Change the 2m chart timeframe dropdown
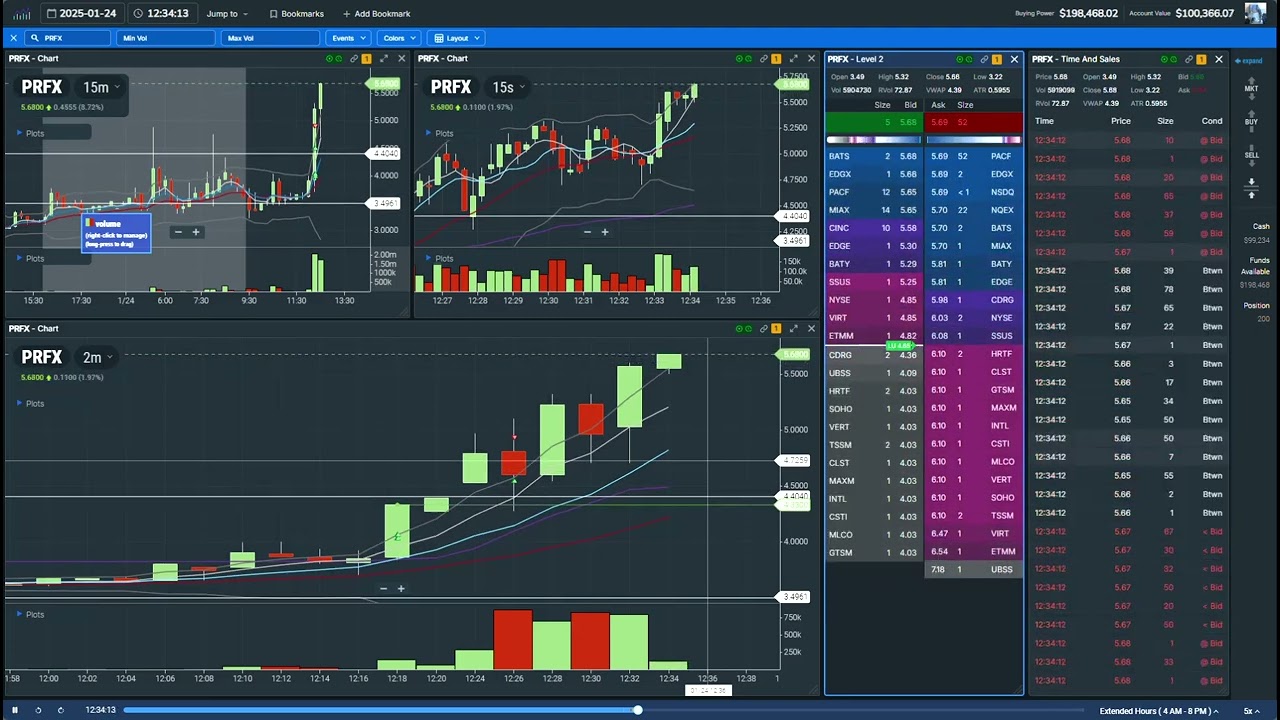 (x=97, y=357)
